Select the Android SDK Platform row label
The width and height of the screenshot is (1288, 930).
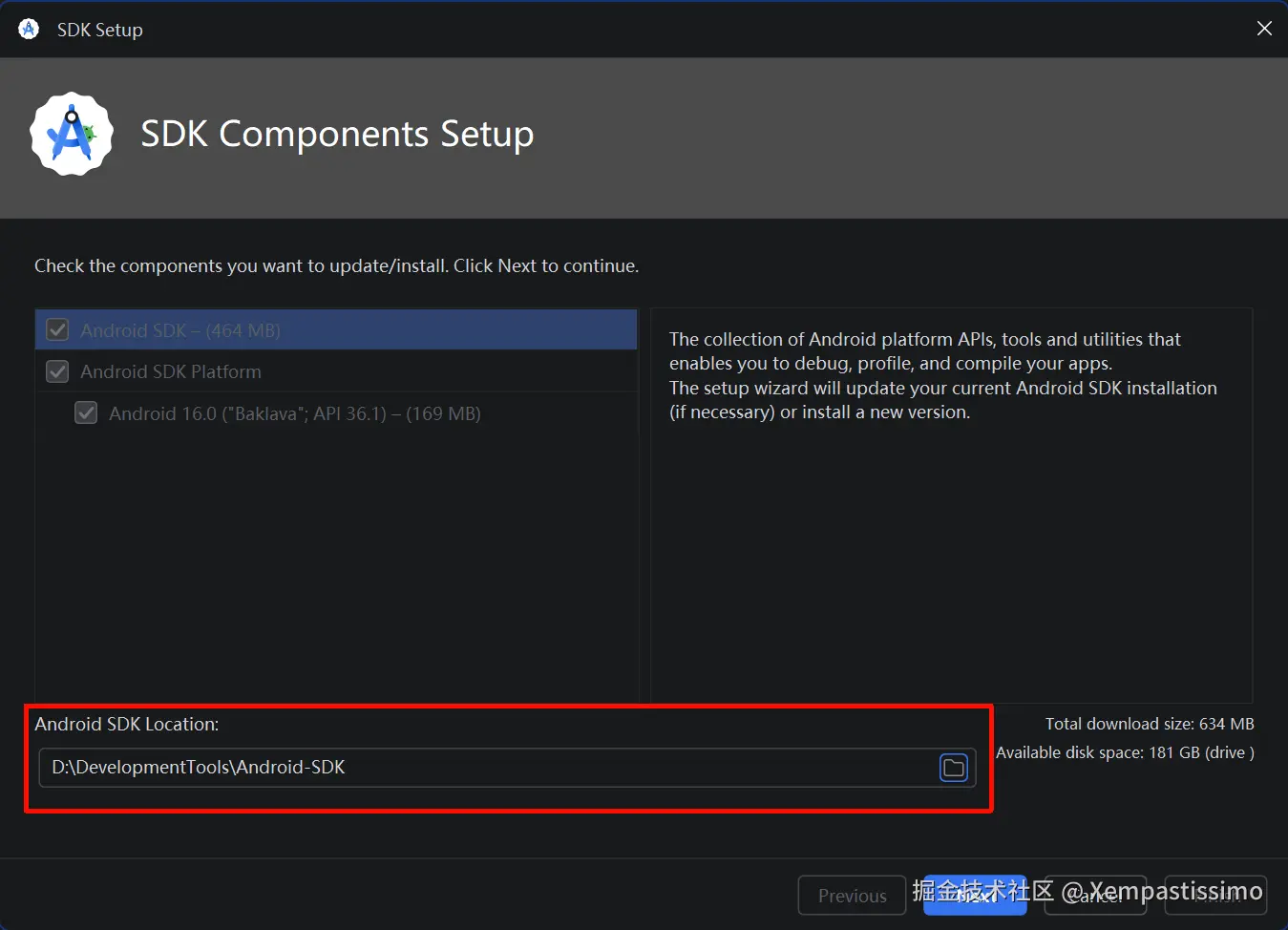(x=171, y=371)
